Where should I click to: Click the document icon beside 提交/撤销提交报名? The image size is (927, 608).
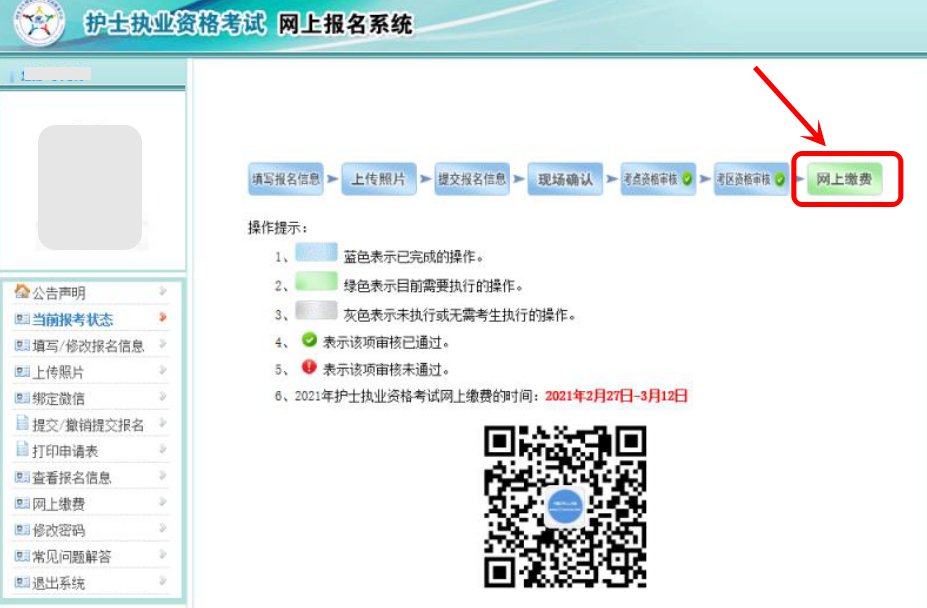point(22,424)
